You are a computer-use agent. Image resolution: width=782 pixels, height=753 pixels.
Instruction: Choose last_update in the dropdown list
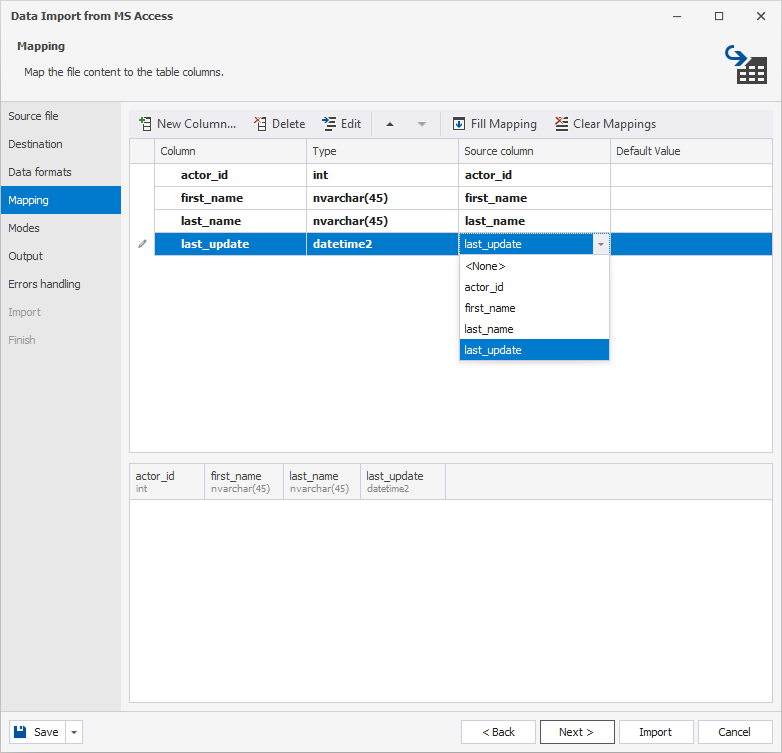(534, 350)
